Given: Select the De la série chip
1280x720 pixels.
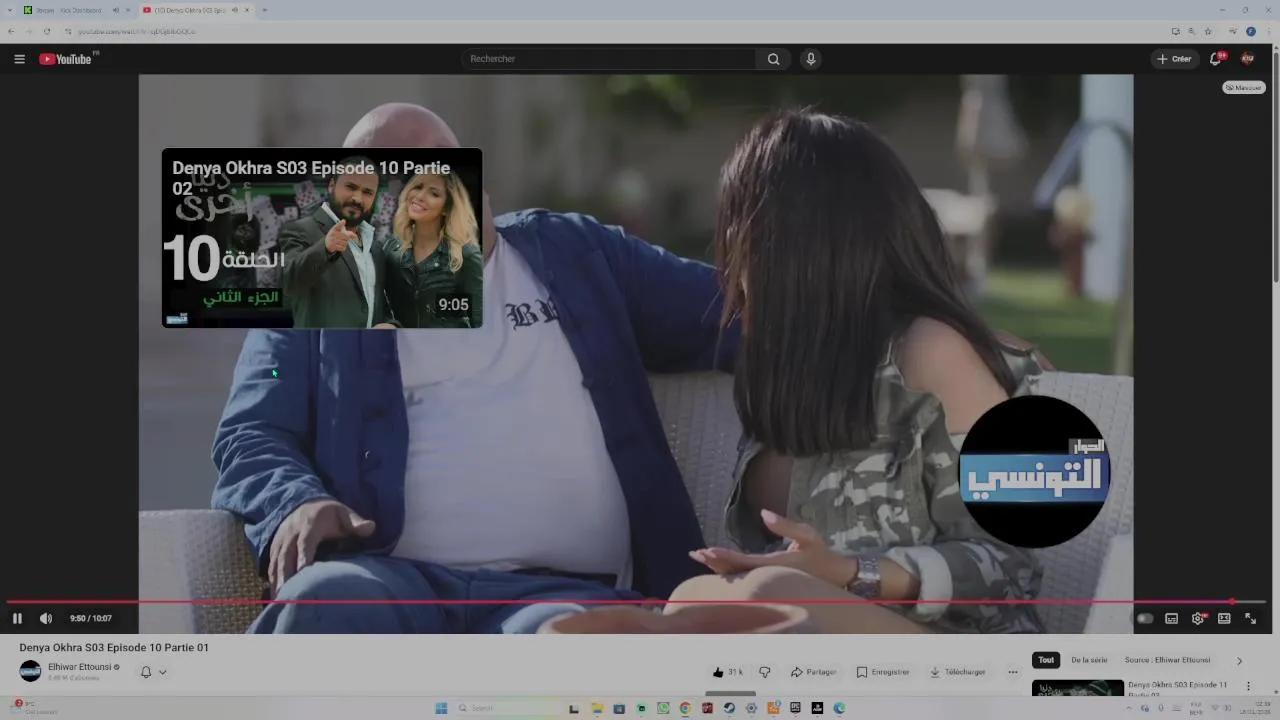Looking at the screenshot, I should pos(1089,660).
